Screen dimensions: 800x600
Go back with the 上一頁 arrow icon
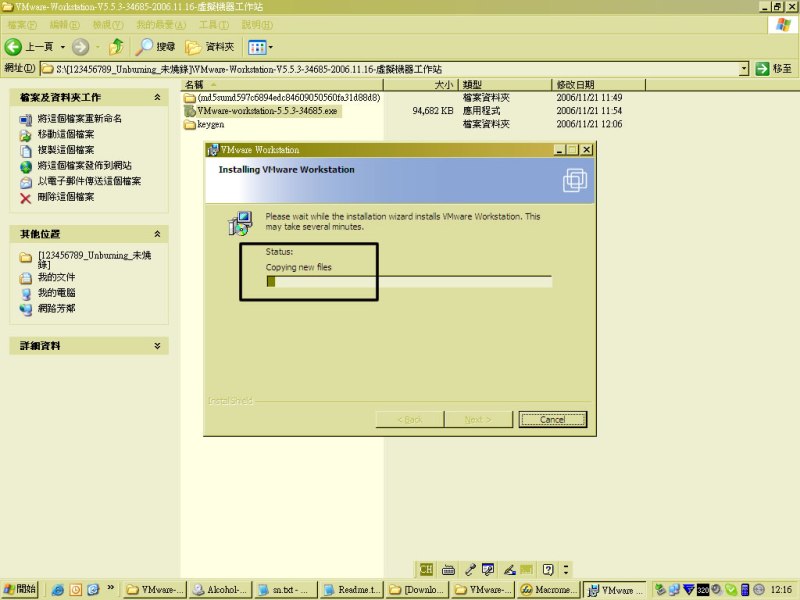[x=13, y=47]
